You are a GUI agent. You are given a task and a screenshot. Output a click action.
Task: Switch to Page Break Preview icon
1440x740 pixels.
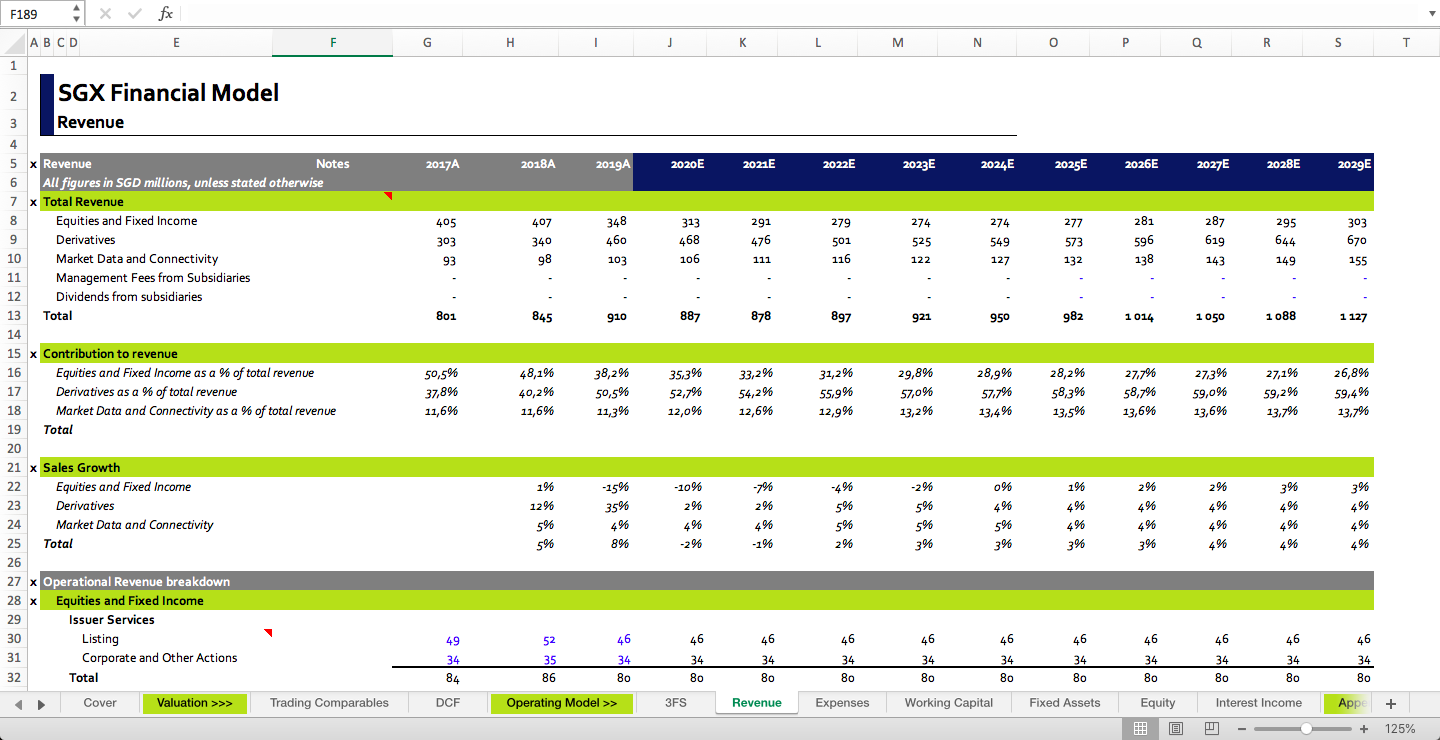tap(1212, 729)
